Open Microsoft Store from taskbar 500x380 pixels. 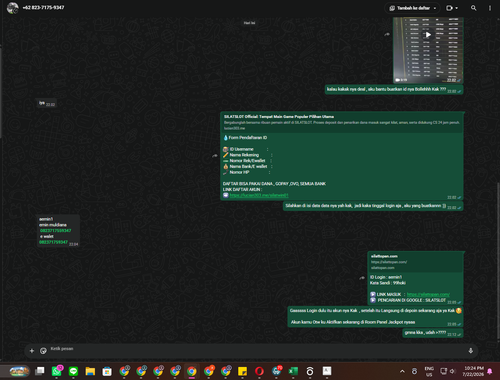tap(107, 371)
